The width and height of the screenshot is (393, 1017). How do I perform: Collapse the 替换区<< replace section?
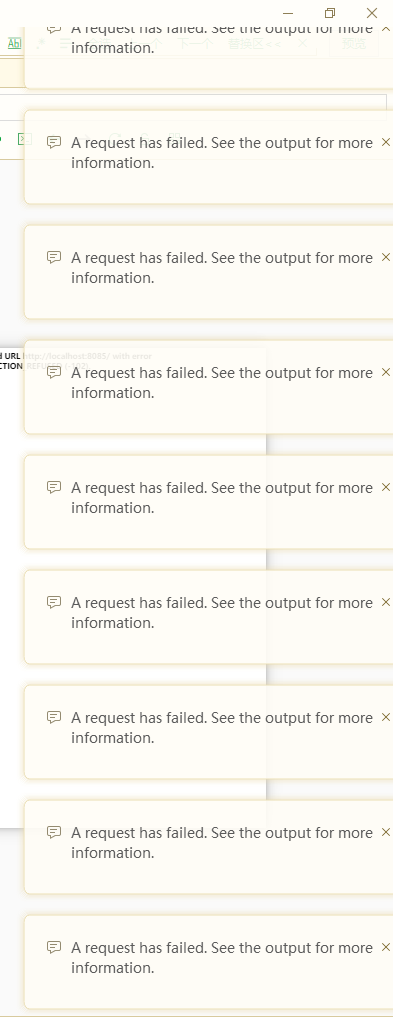(x=254, y=43)
